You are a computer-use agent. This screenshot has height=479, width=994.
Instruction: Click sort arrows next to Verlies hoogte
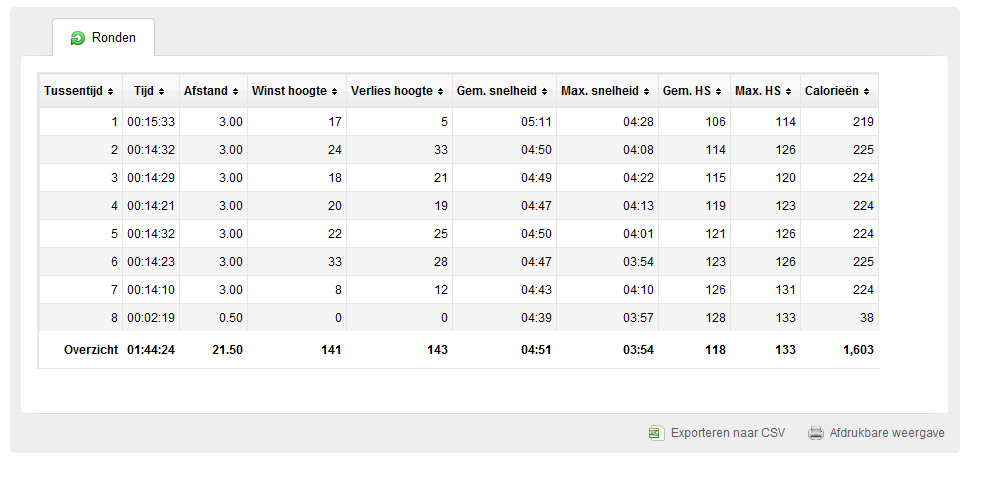coord(440,91)
